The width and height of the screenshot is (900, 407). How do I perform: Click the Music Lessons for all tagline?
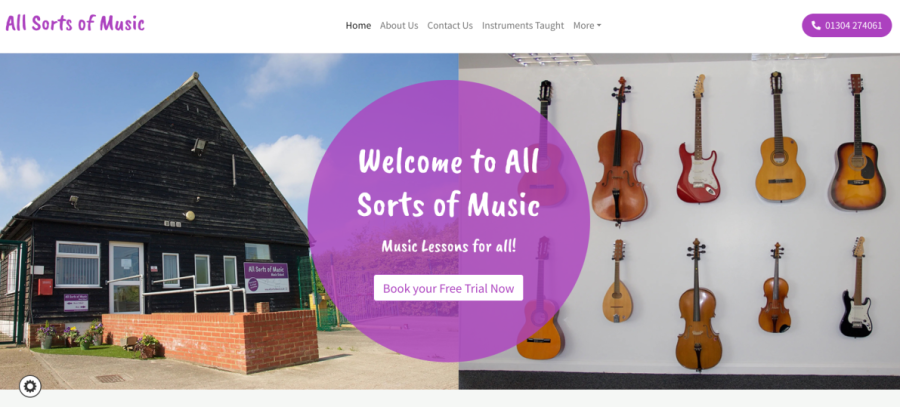tap(449, 247)
